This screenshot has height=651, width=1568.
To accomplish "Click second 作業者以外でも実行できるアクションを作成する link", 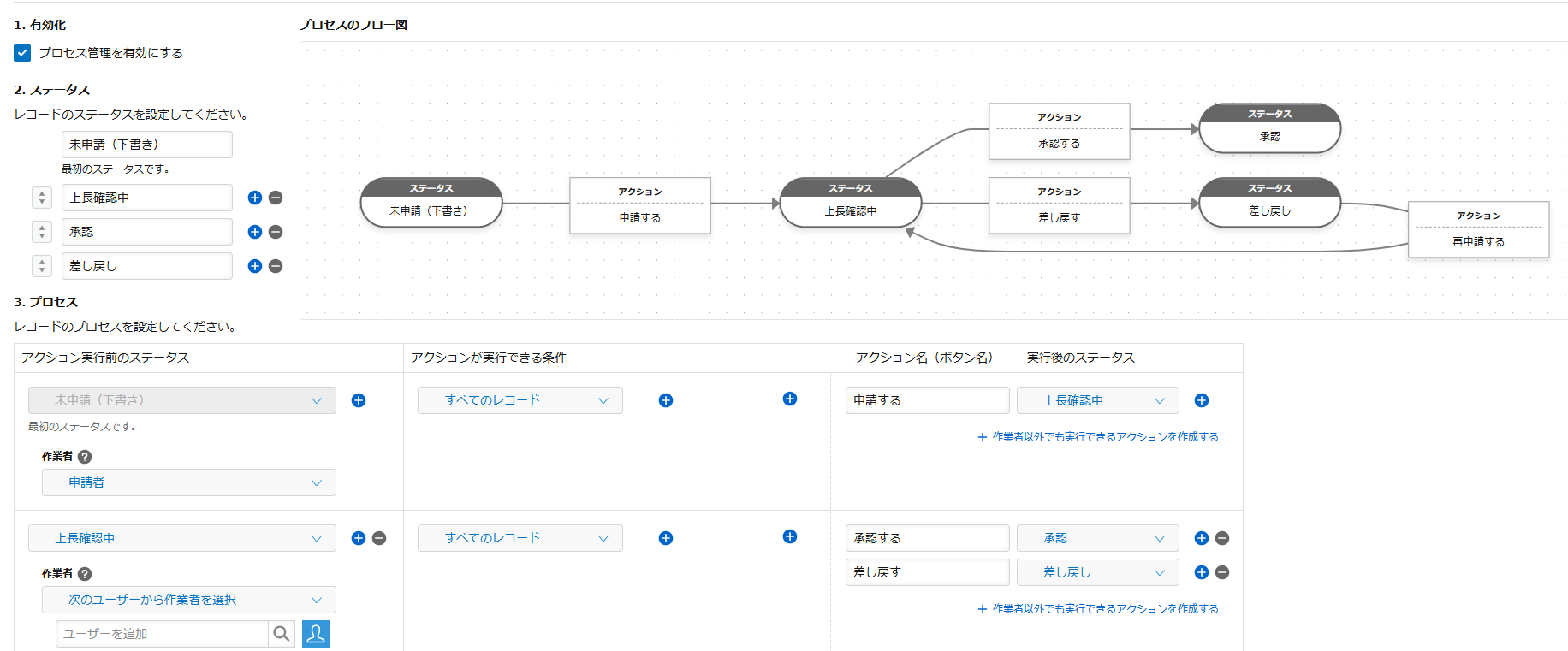I will pyautogui.click(x=1098, y=609).
